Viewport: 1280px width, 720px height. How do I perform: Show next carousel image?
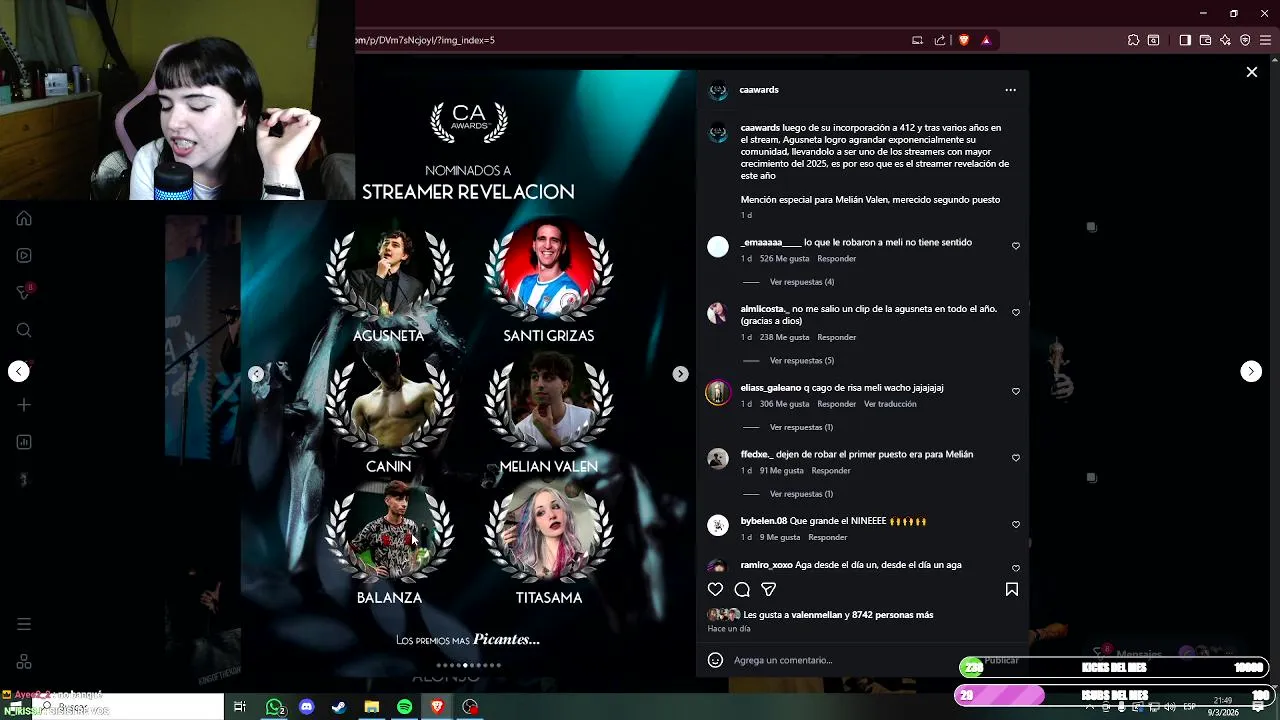point(680,374)
